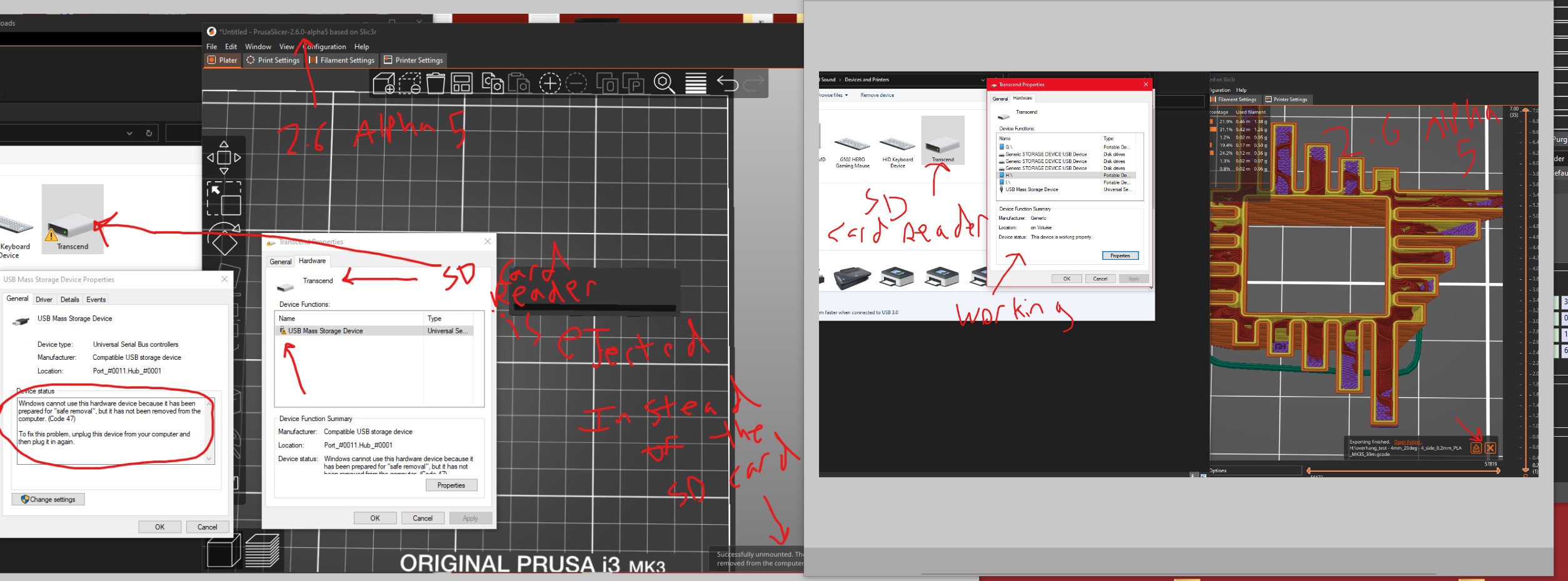Select the Move gizmo with four arrows
The image size is (1568, 581).
224,157
